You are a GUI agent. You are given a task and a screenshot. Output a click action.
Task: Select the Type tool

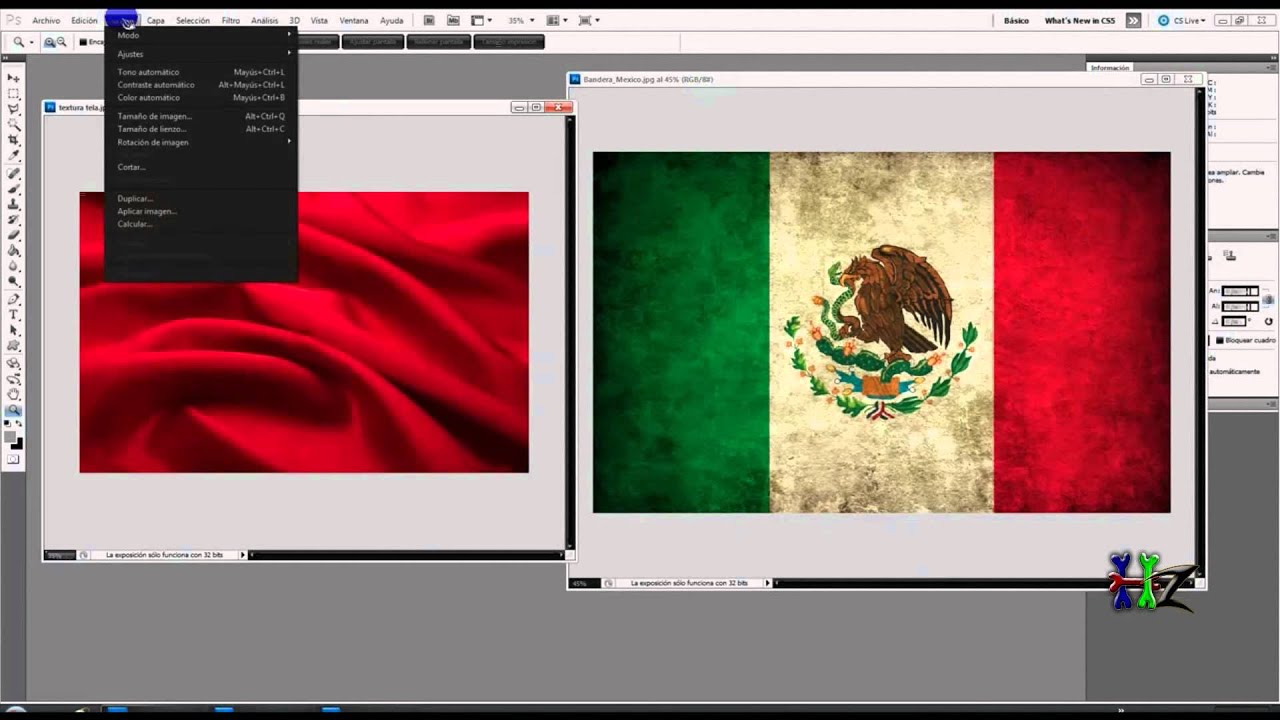point(14,315)
